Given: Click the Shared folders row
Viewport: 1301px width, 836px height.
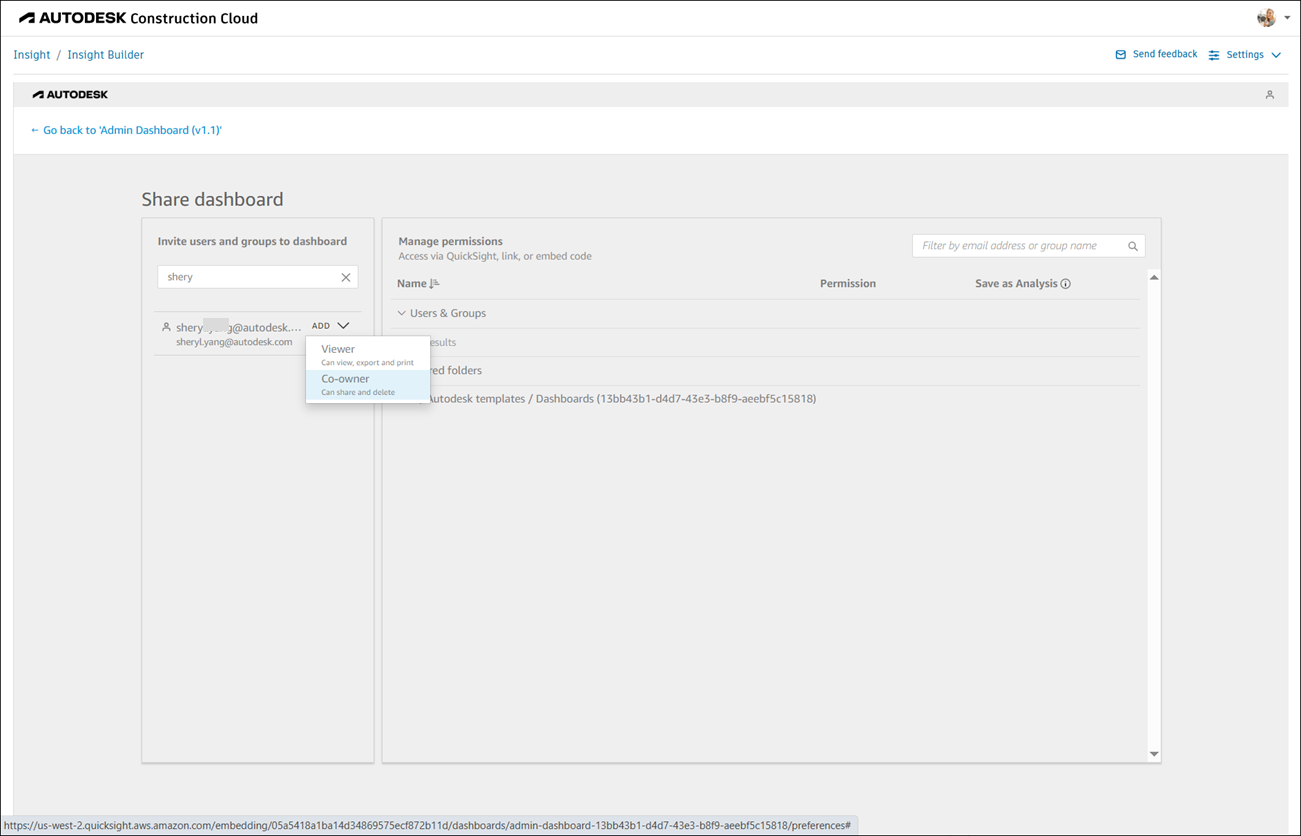Looking at the screenshot, I should click(768, 371).
